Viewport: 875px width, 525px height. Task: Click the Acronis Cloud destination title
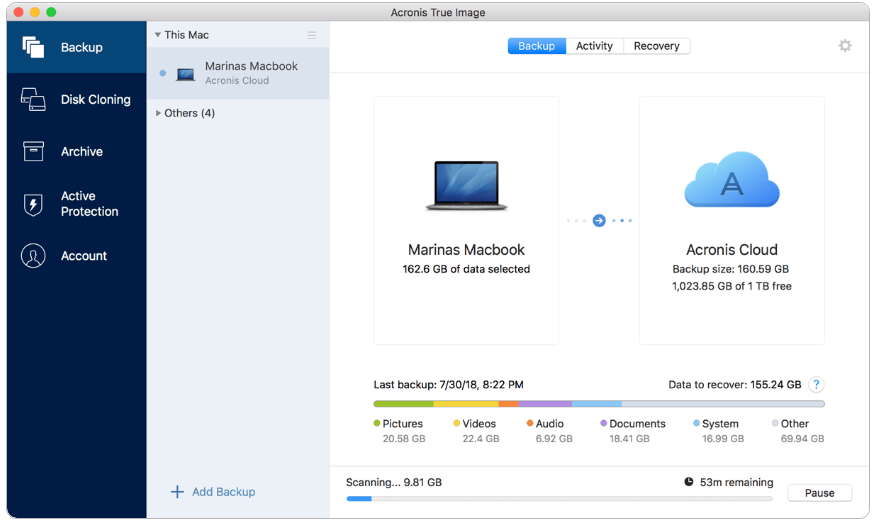coord(732,249)
